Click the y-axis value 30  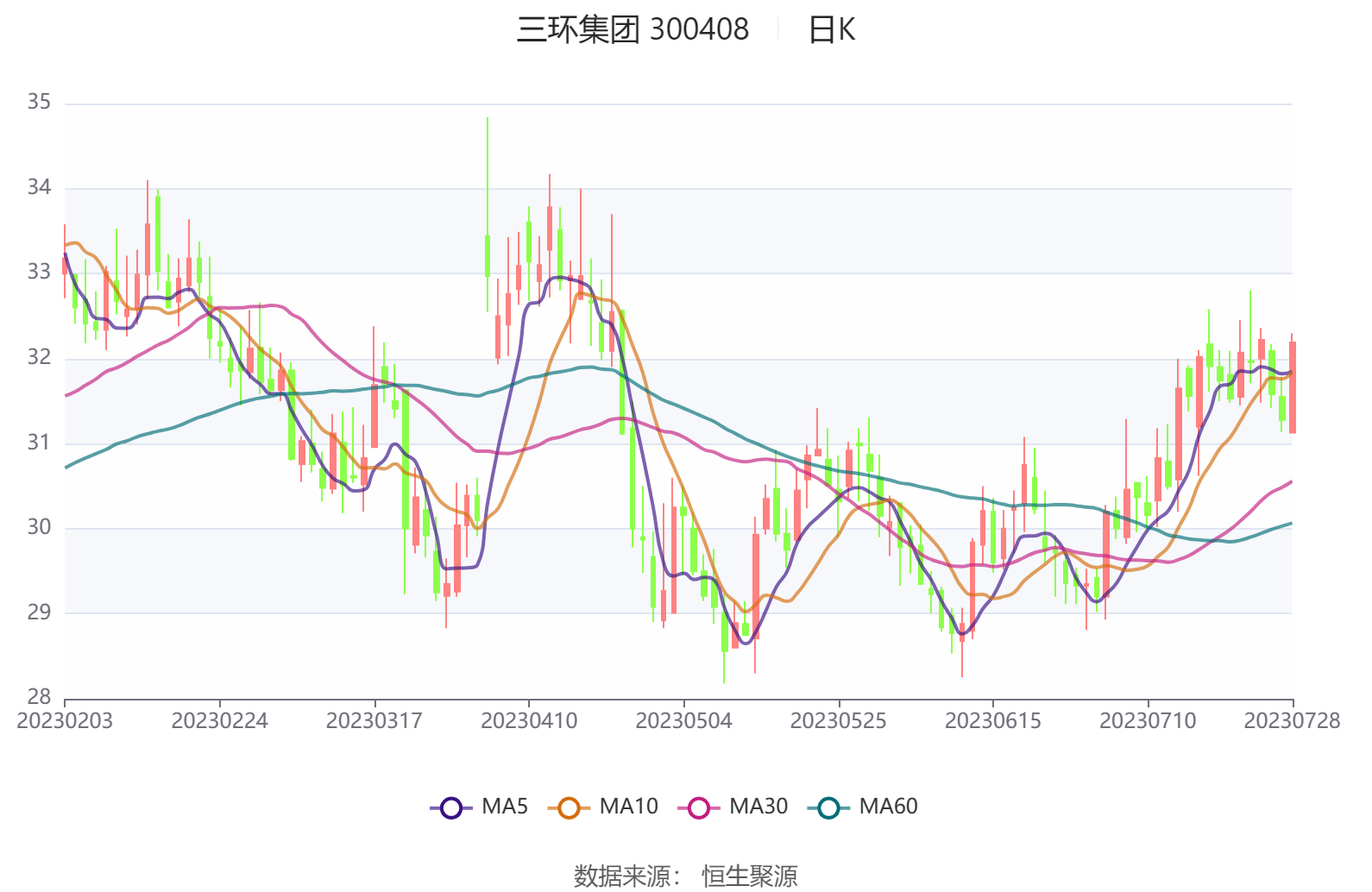tap(39, 527)
